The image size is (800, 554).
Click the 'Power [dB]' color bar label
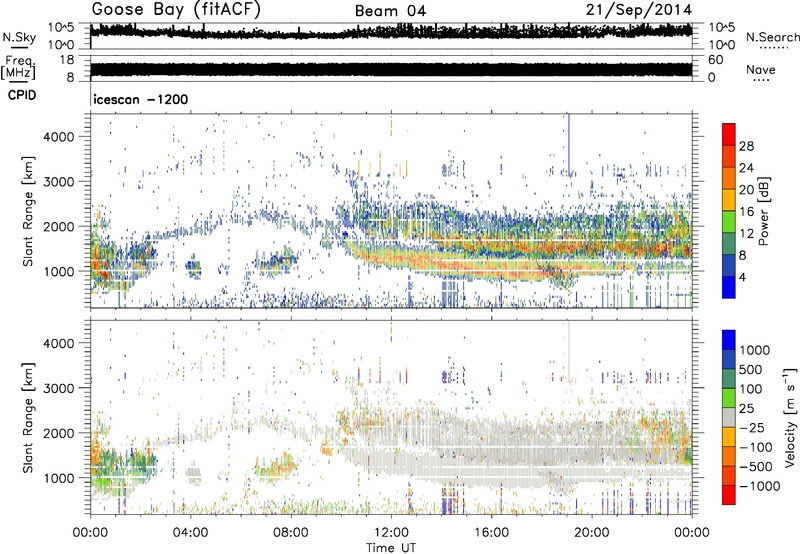(764, 211)
